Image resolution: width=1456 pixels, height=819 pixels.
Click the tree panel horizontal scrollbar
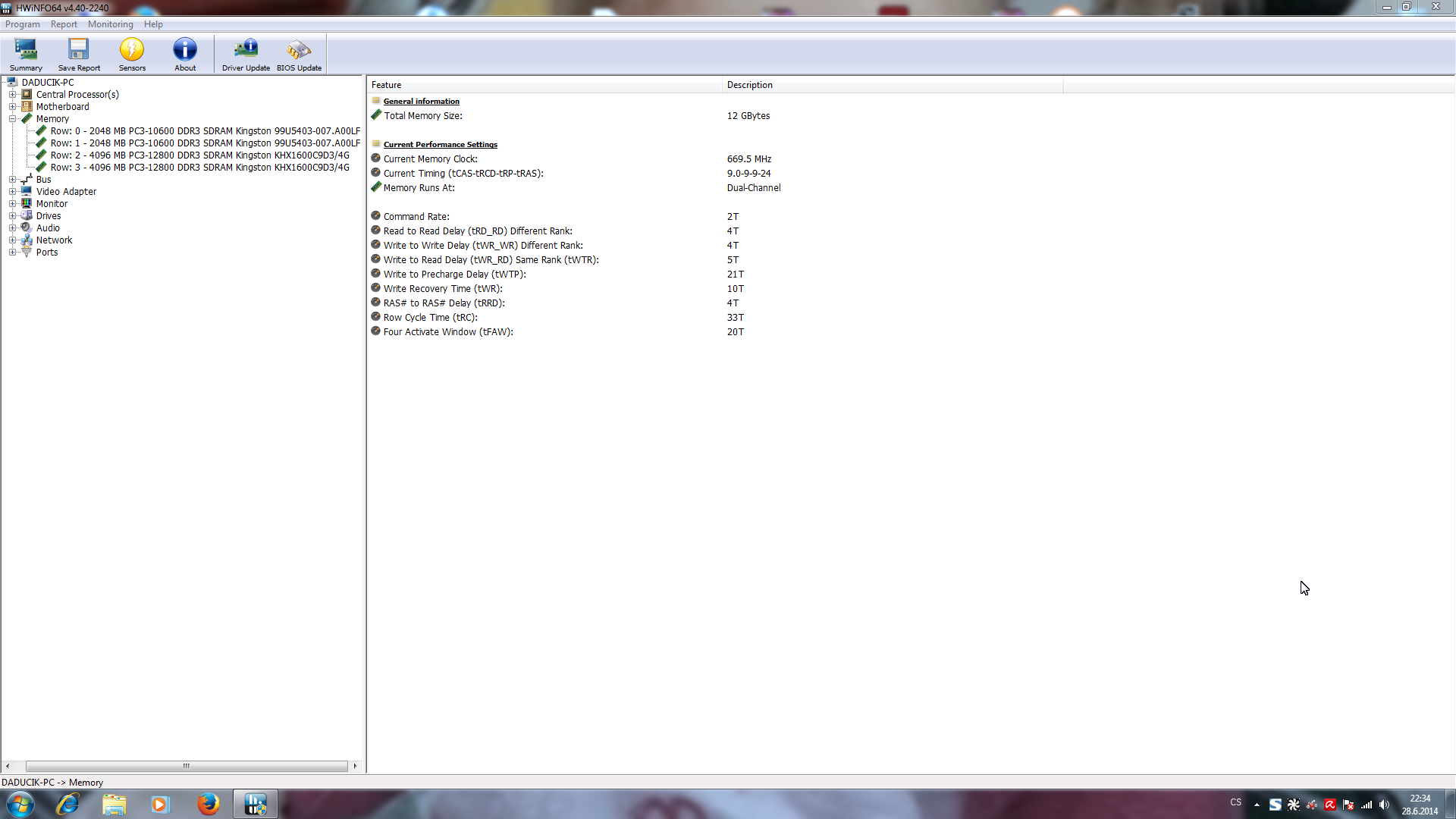[186, 766]
